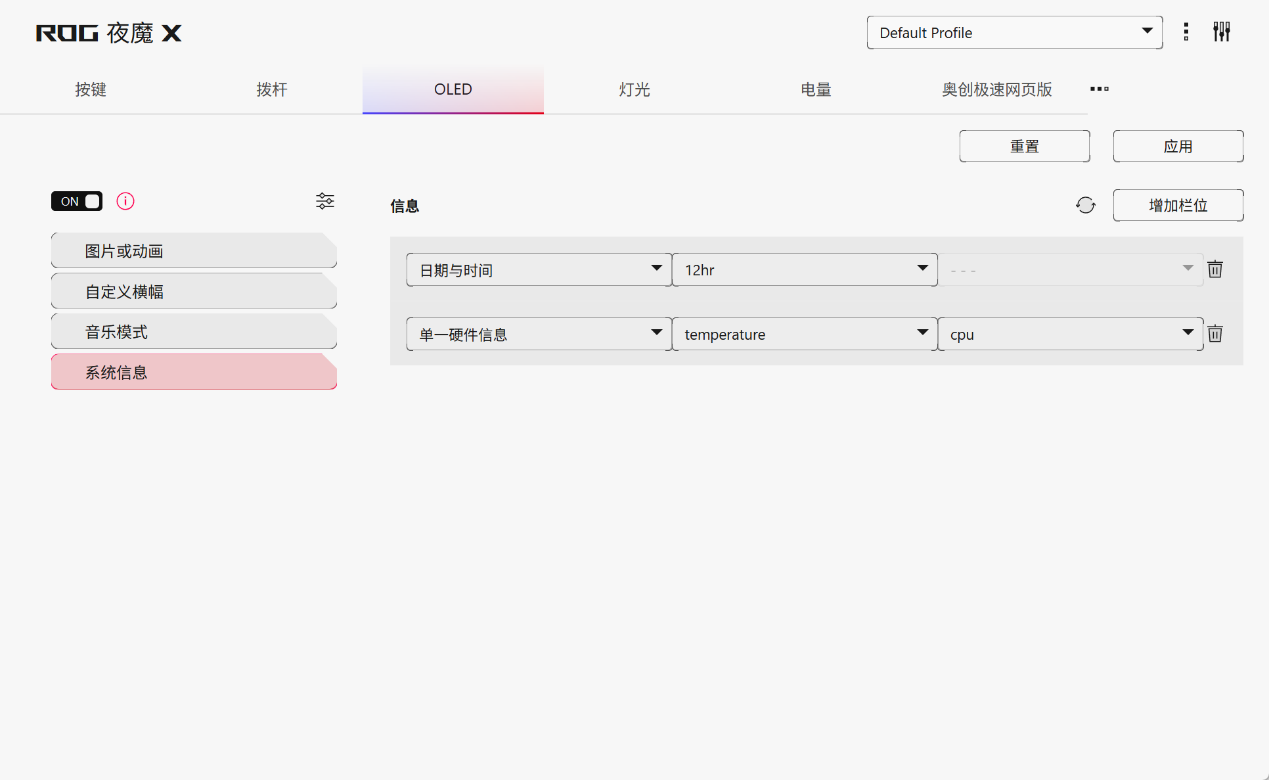
Task: Open OLED slider settings icon above list
Action: [x=325, y=201]
